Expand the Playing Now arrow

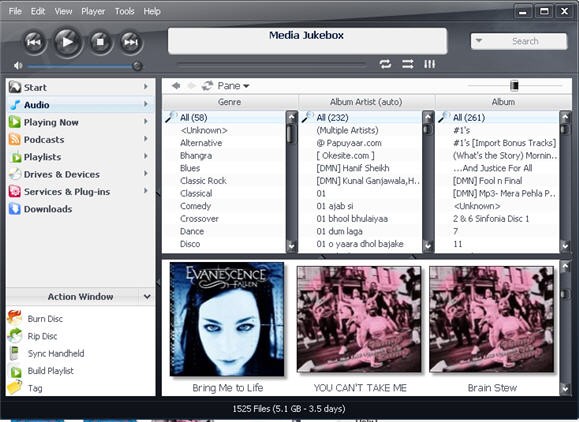pyautogui.click(x=146, y=121)
